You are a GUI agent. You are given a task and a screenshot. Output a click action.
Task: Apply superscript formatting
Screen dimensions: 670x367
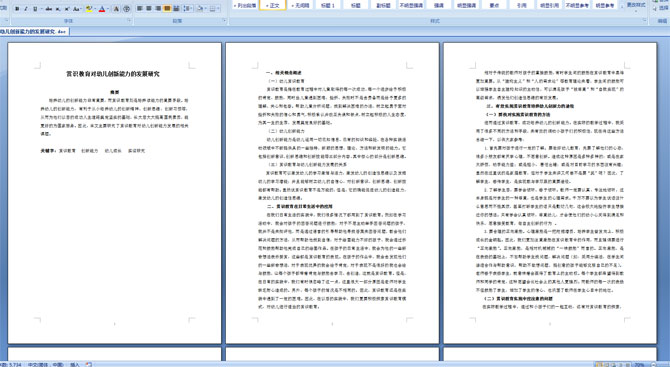pyautogui.click(x=67, y=9)
